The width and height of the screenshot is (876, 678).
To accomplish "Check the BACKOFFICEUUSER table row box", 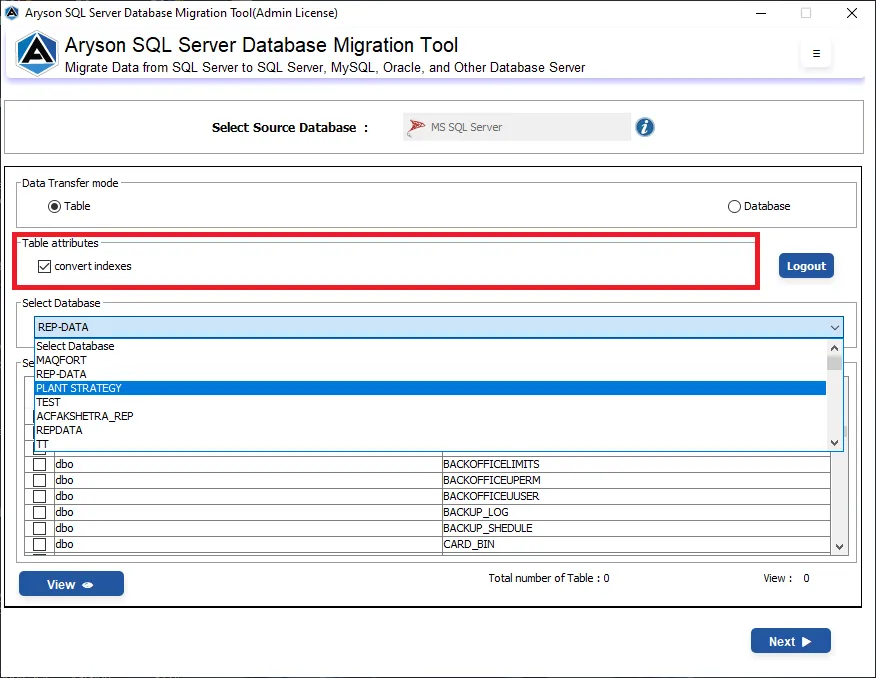I will coord(40,496).
